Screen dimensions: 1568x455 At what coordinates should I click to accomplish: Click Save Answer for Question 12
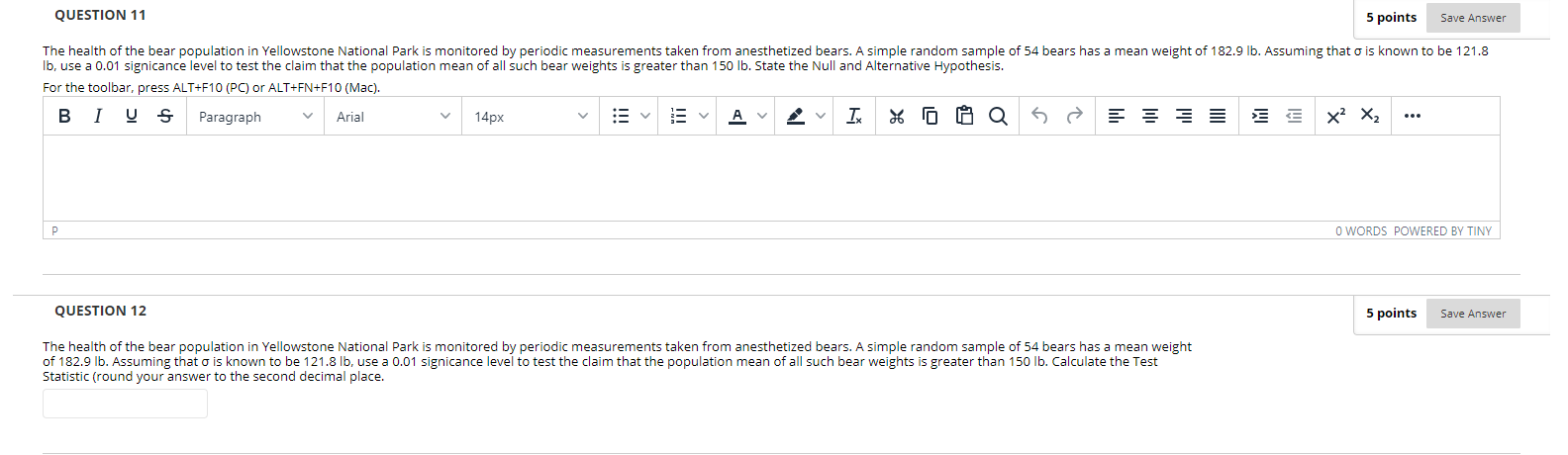(1473, 314)
